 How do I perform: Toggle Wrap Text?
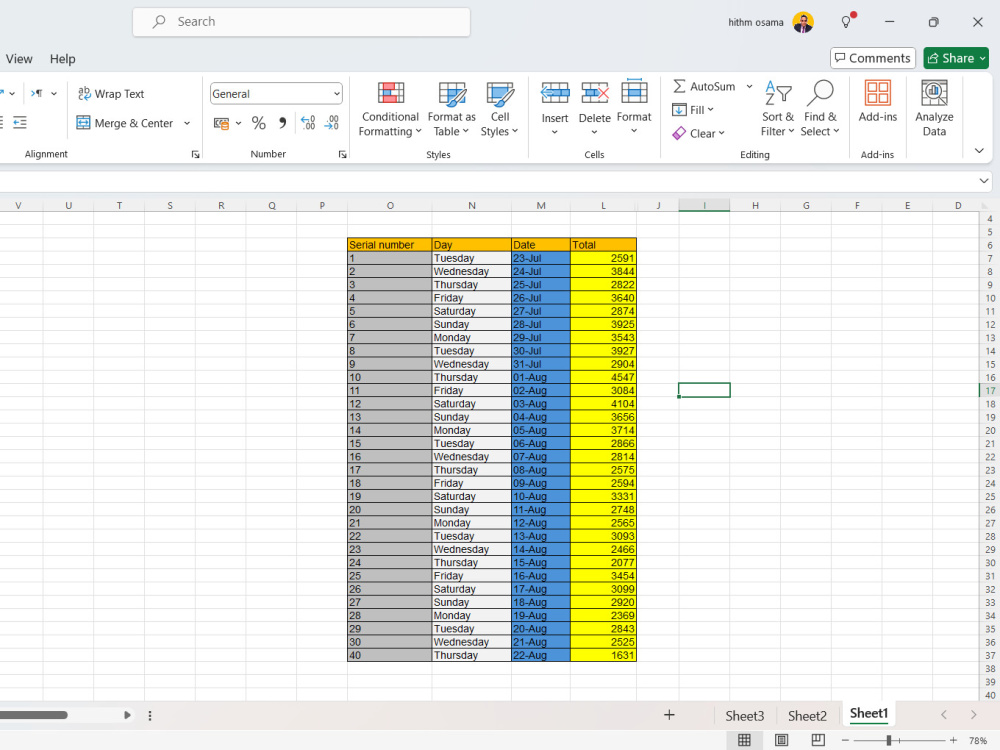click(111, 94)
